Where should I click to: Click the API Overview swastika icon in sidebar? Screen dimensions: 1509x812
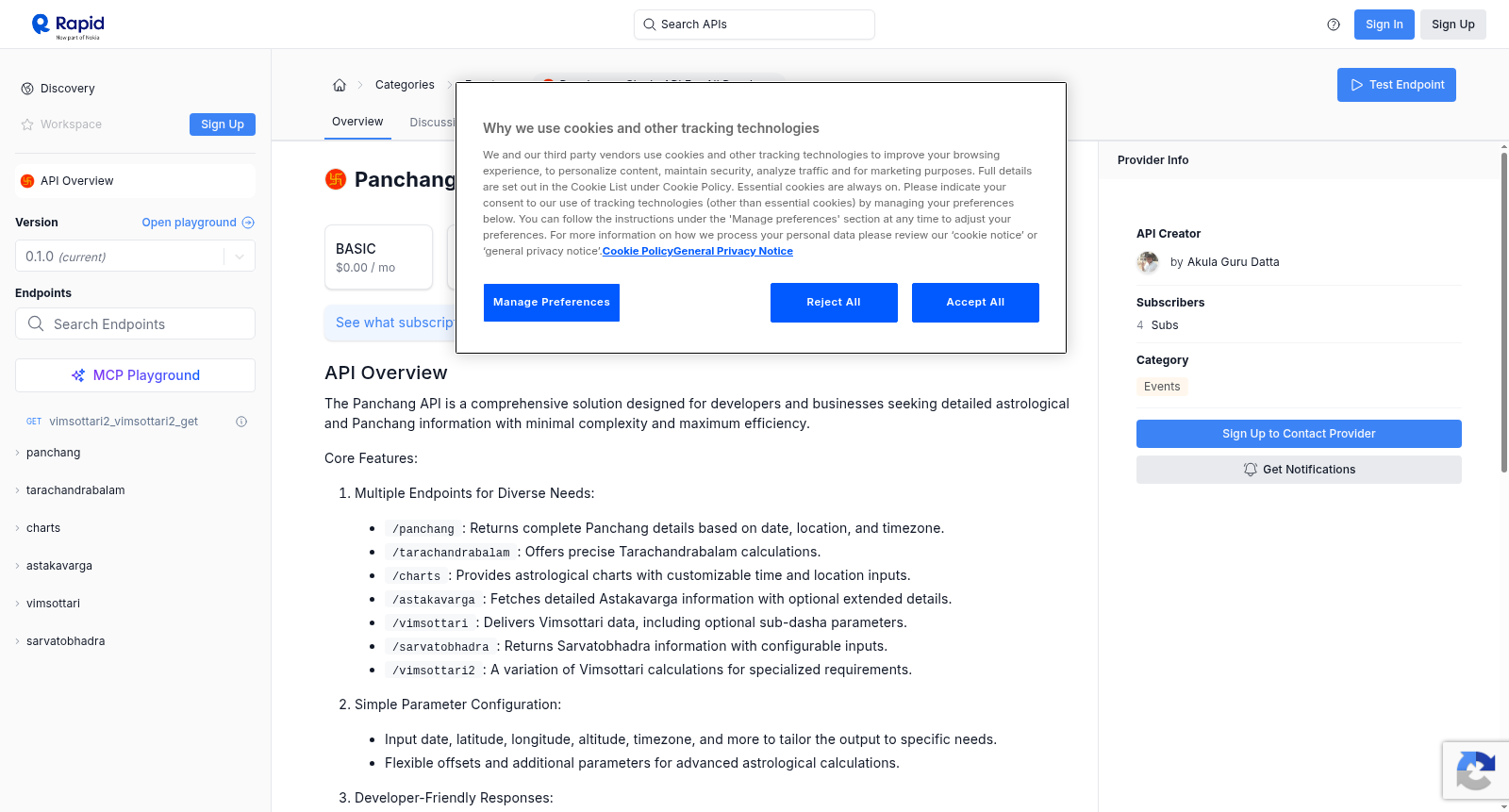(27, 181)
